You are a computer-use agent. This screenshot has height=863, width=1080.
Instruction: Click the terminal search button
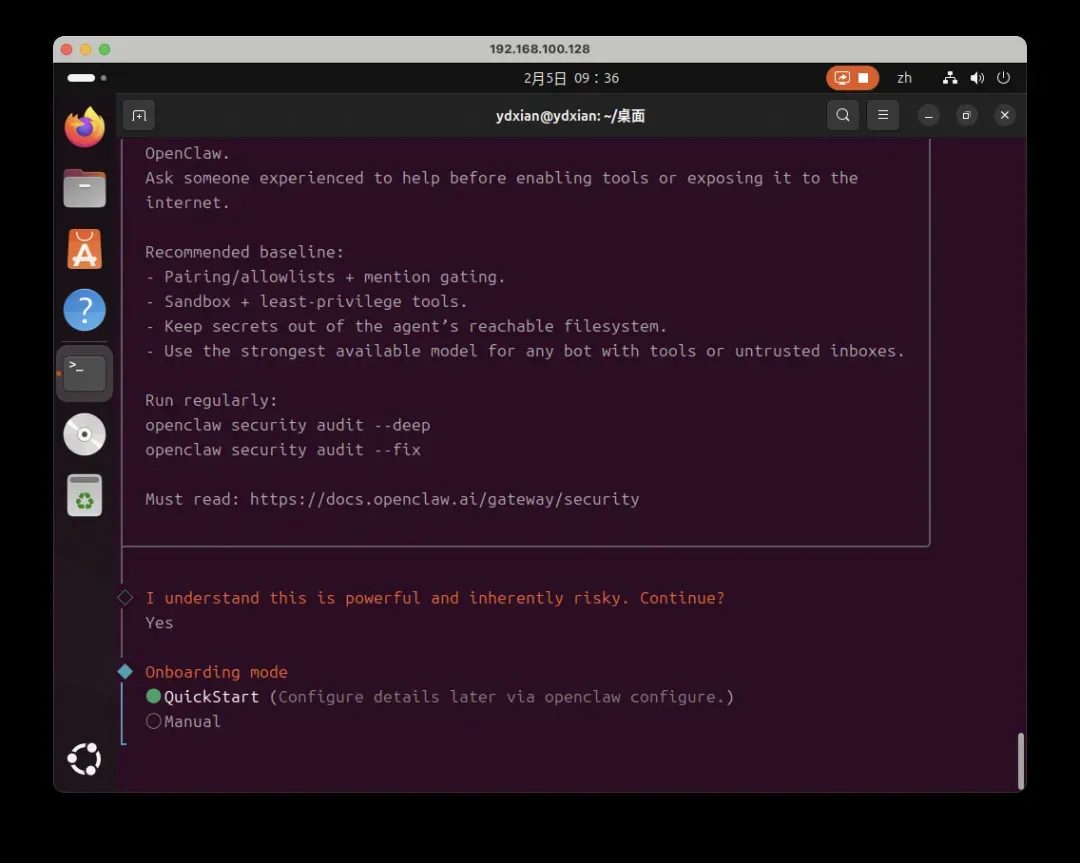pyautogui.click(x=843, y=116)
